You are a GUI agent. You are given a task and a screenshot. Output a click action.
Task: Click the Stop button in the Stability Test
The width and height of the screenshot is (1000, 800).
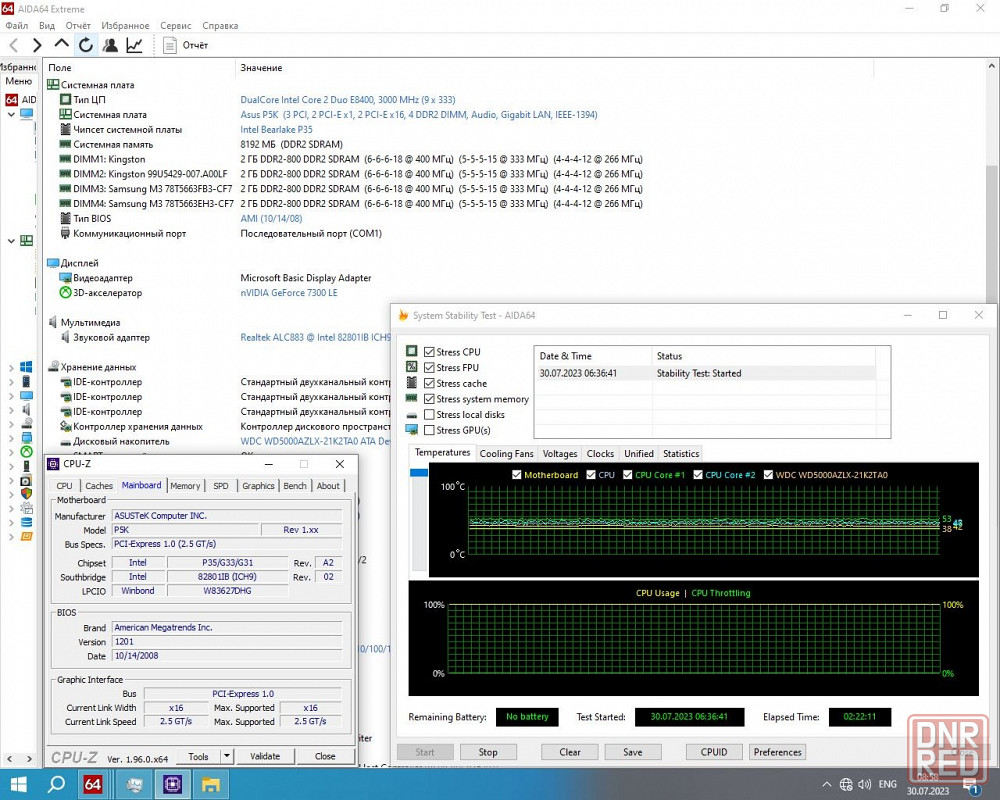coord(488,752)
